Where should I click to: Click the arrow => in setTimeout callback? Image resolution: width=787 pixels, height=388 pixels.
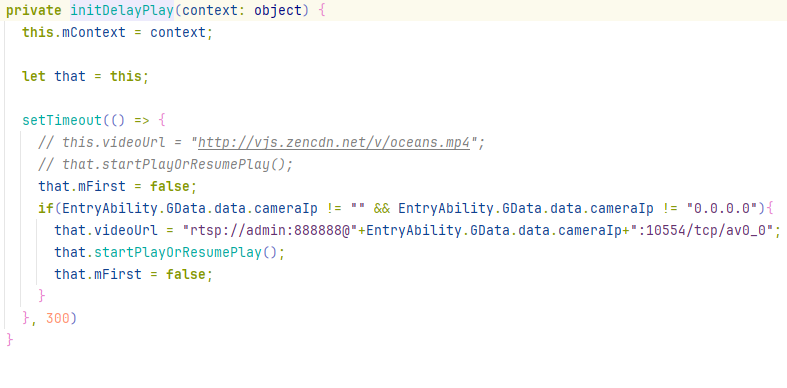142,120
